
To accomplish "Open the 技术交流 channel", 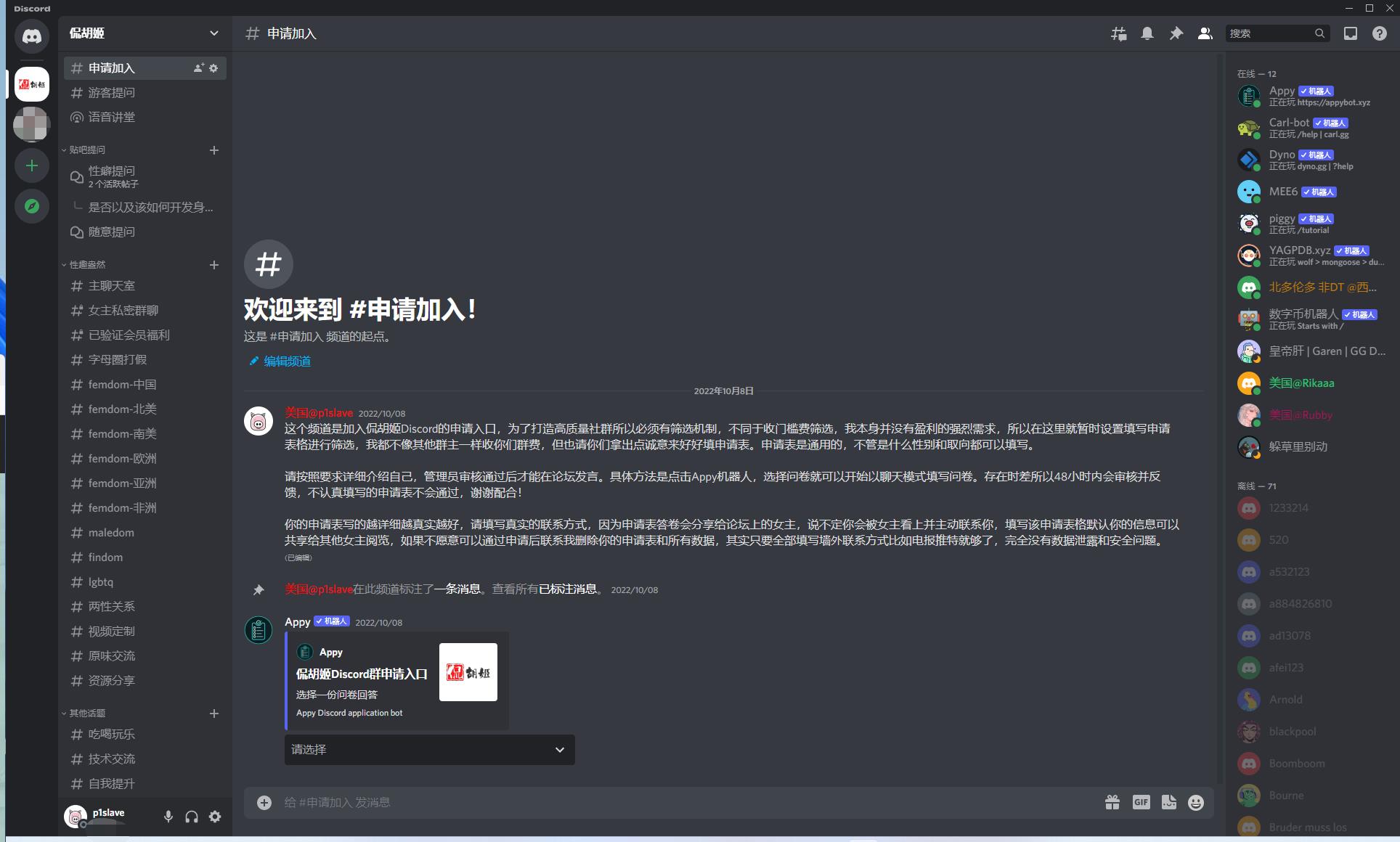I will pyautogui.click(x=145, y=759).
